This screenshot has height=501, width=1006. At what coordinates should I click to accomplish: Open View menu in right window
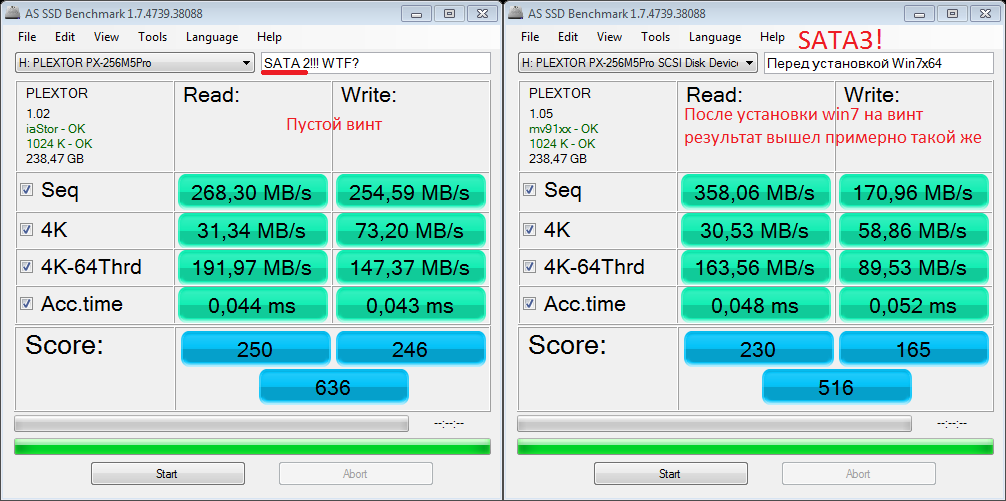tap(609, 37)
